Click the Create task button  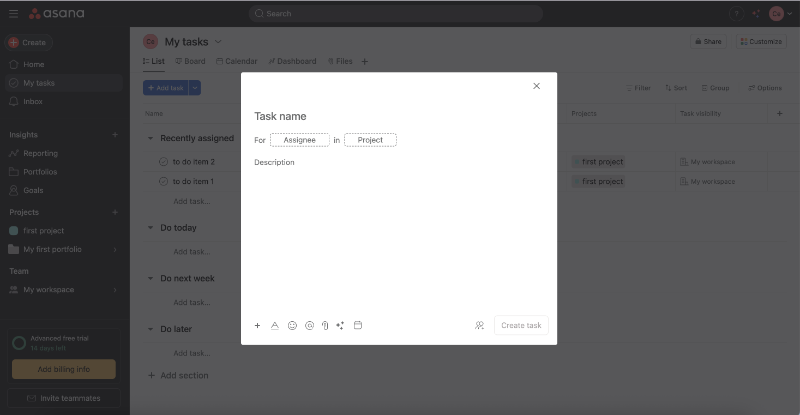521,325
